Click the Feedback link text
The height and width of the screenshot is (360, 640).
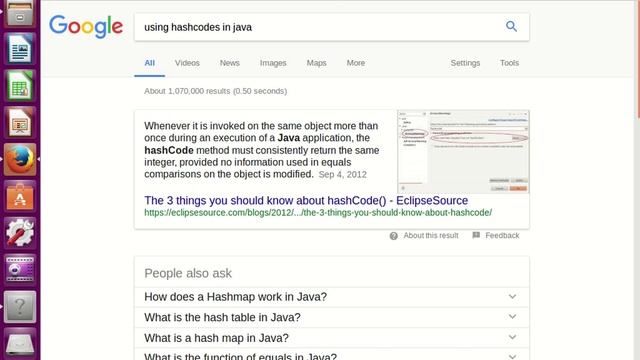(502, 236)
